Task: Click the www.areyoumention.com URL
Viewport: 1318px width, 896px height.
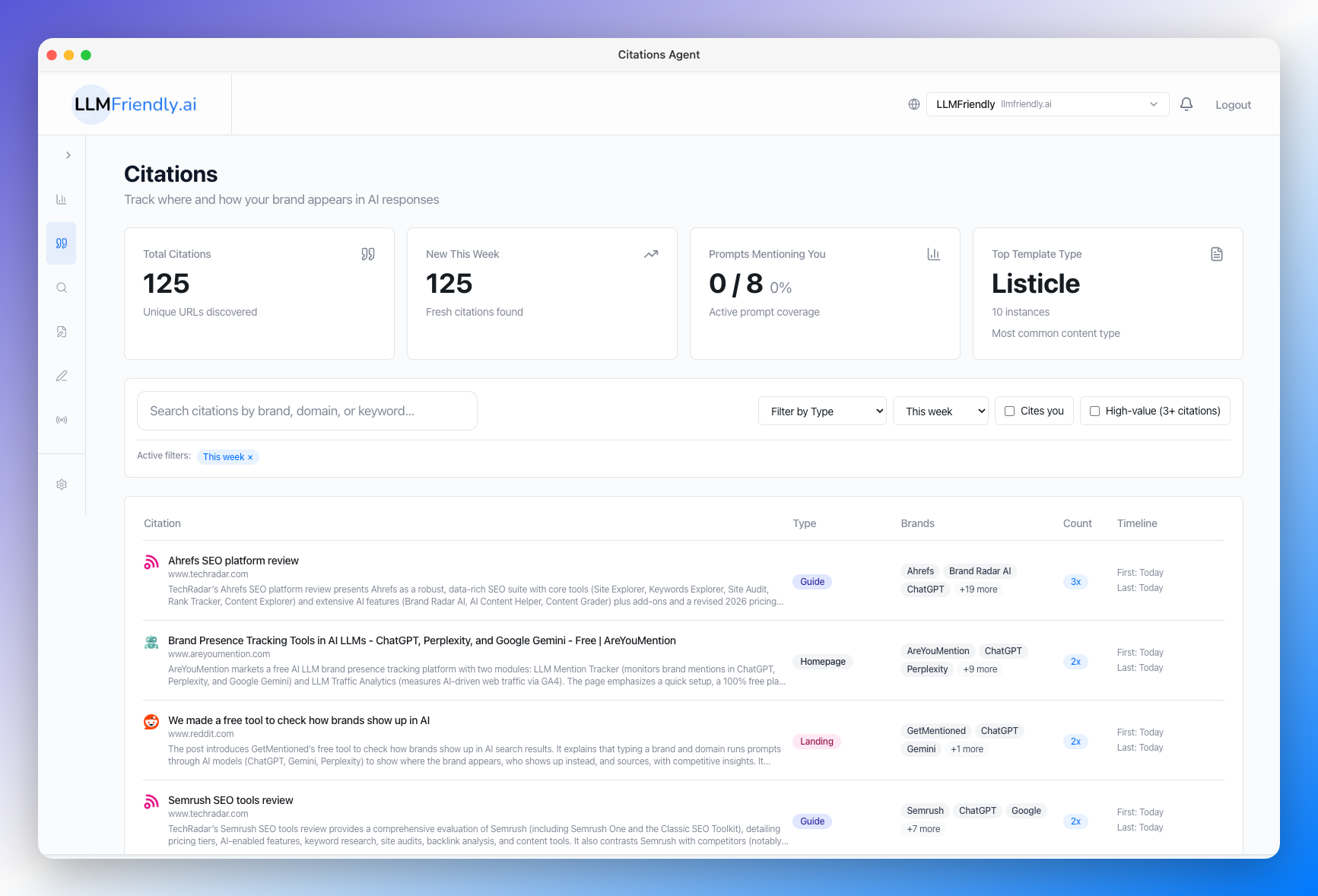Action: 219,654
